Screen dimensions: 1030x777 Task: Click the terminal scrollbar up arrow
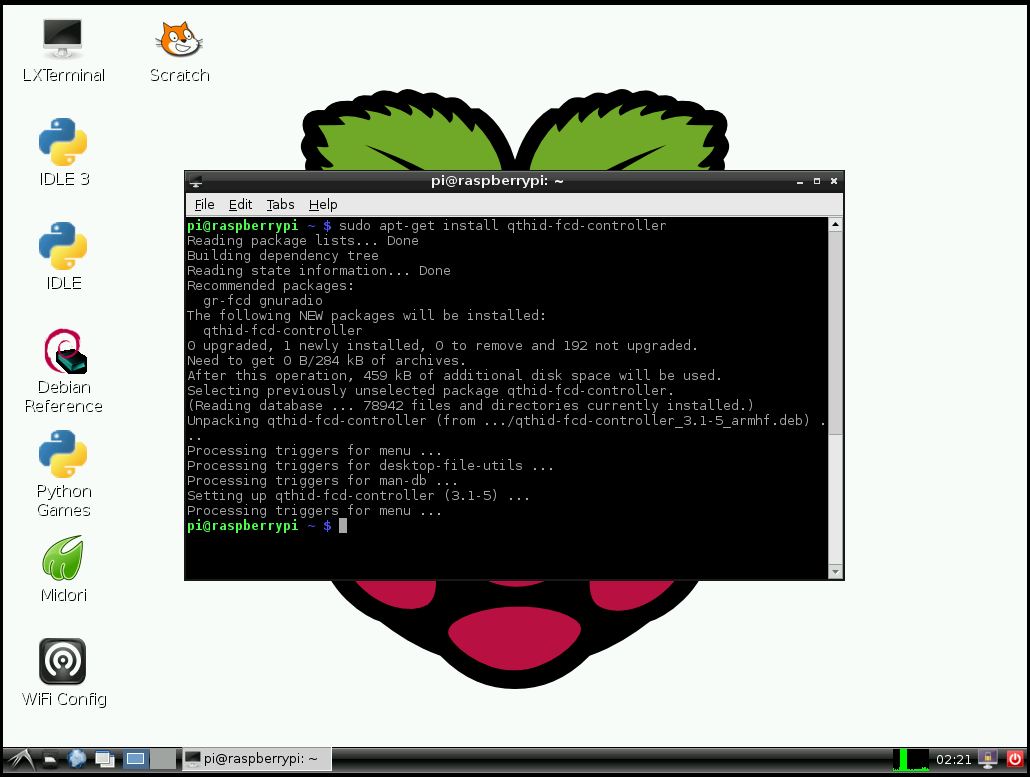click(x=836, y=225)
